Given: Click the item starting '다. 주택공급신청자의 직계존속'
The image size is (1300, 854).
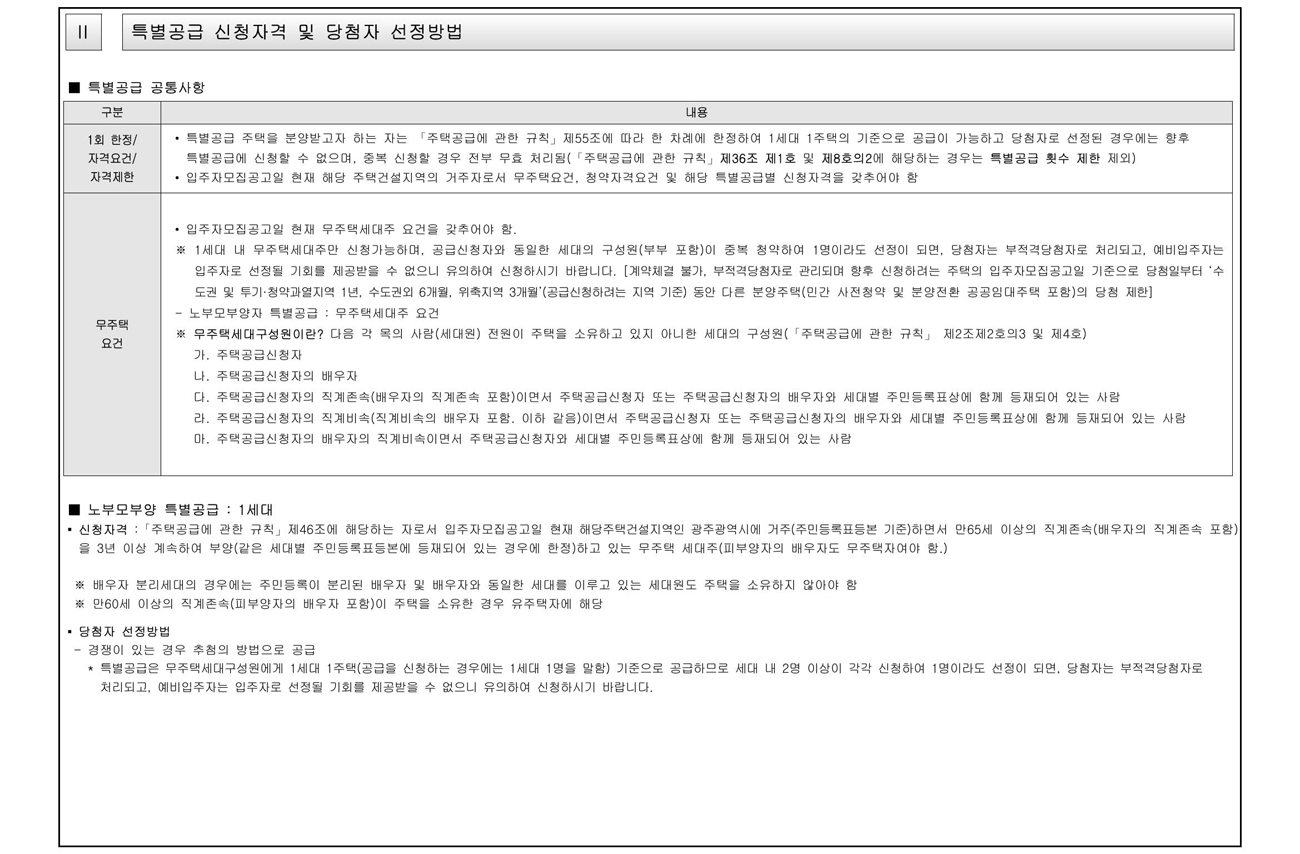Looking at the screenshot, I should (657, 397).
